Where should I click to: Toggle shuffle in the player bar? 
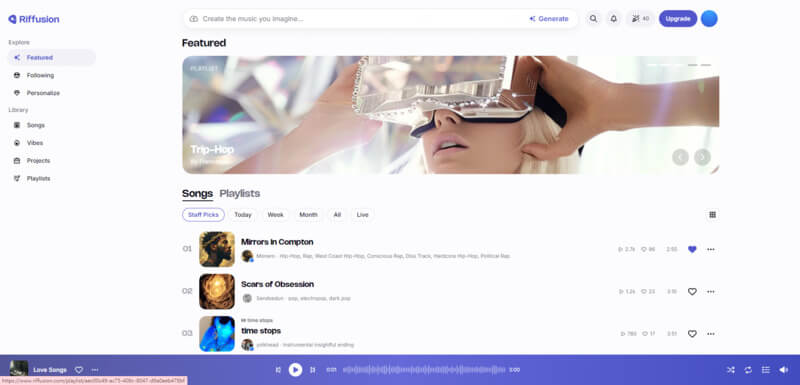pyautogui.click(x=731, y=370)
